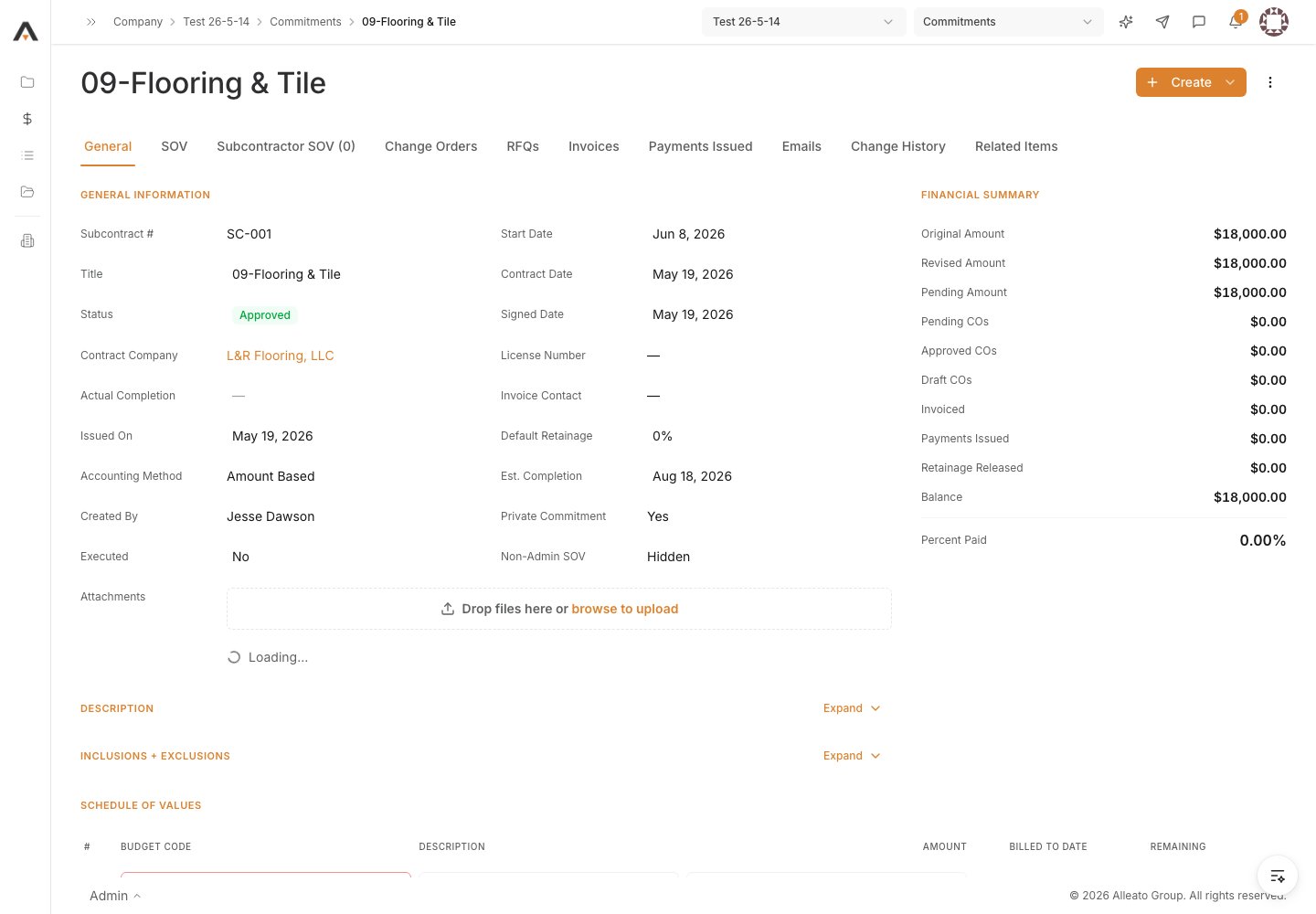Switch to the SOV tab
Viewport: 1316px width, 914px height.
[x=174, y=146]
